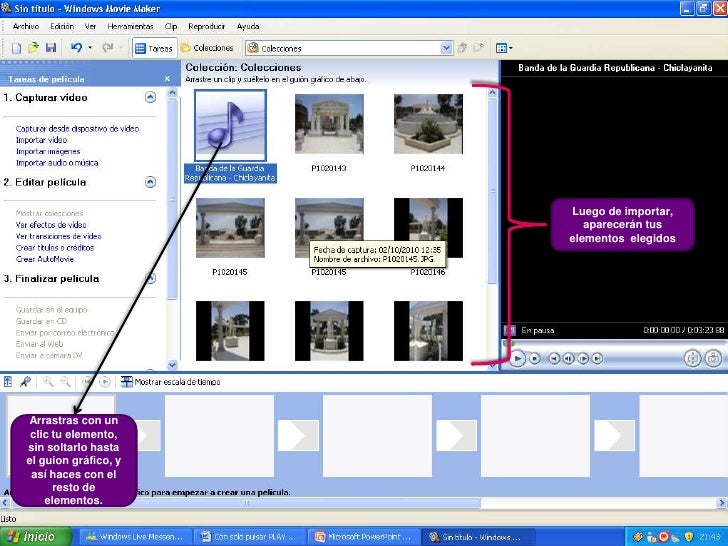Viewport: 728px width, 546px height.
Task: Click the Take Picture camera icon
Action: coord(712,357)
